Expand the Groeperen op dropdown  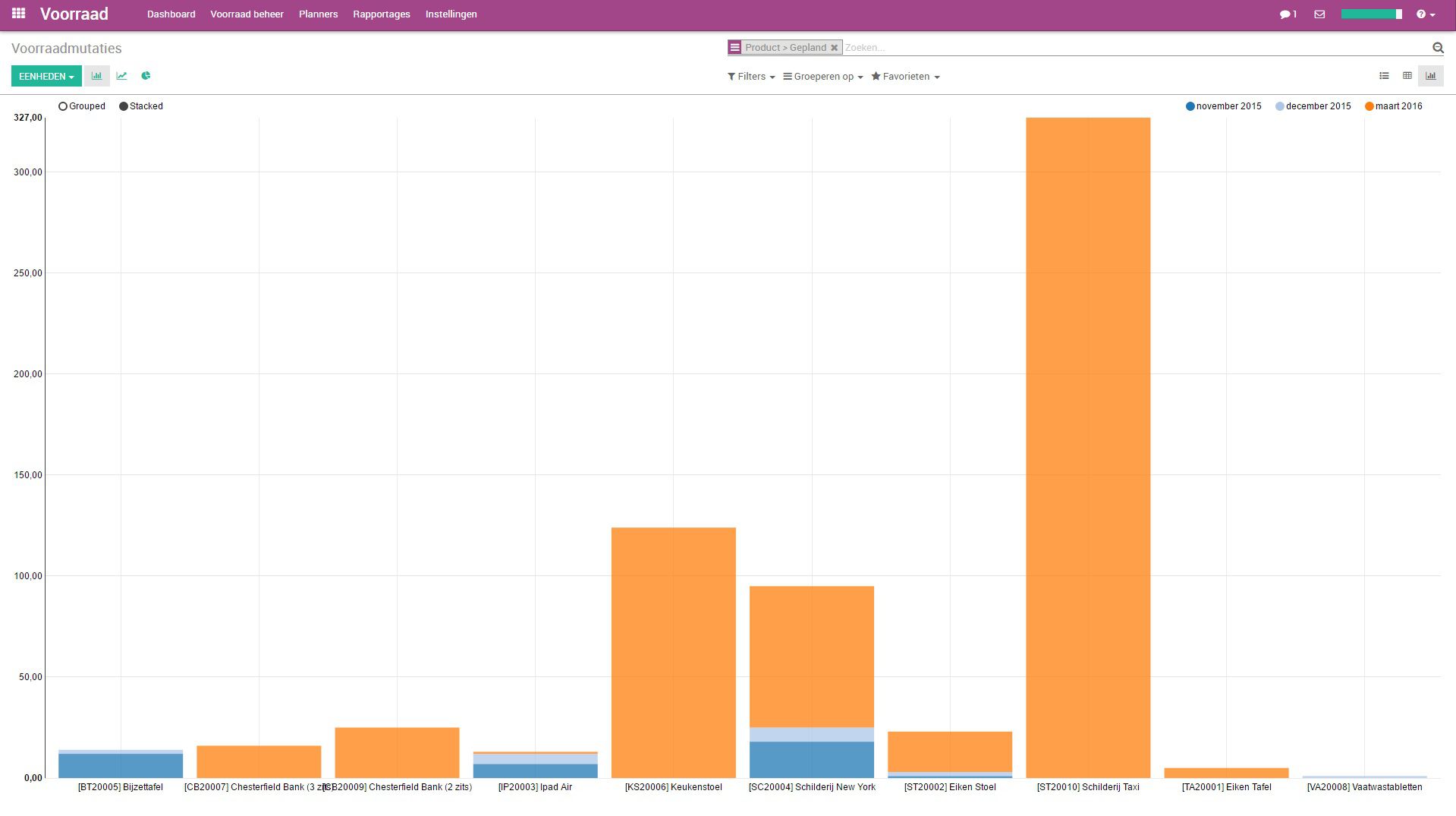[x=822, y=77]
